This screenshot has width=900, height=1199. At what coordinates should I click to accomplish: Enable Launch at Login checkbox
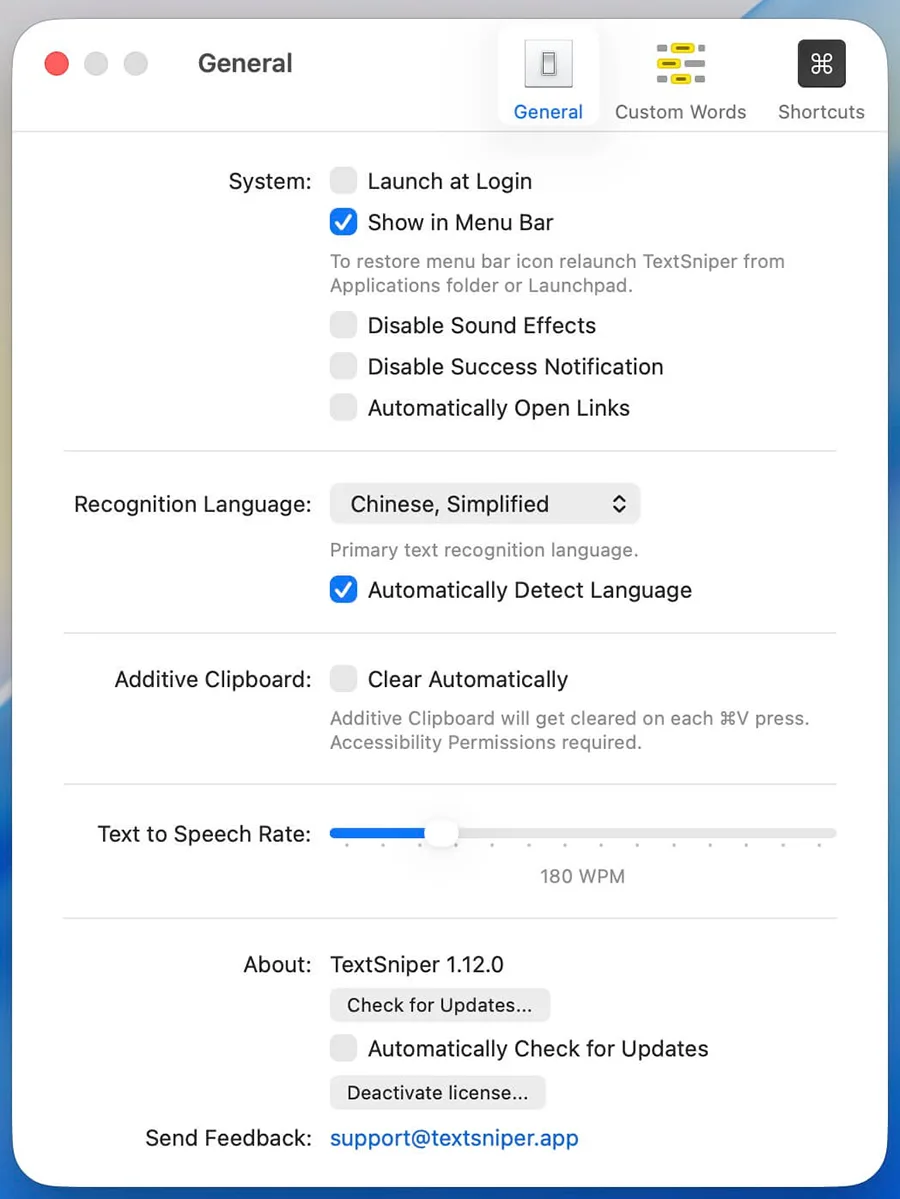point(343,181)
